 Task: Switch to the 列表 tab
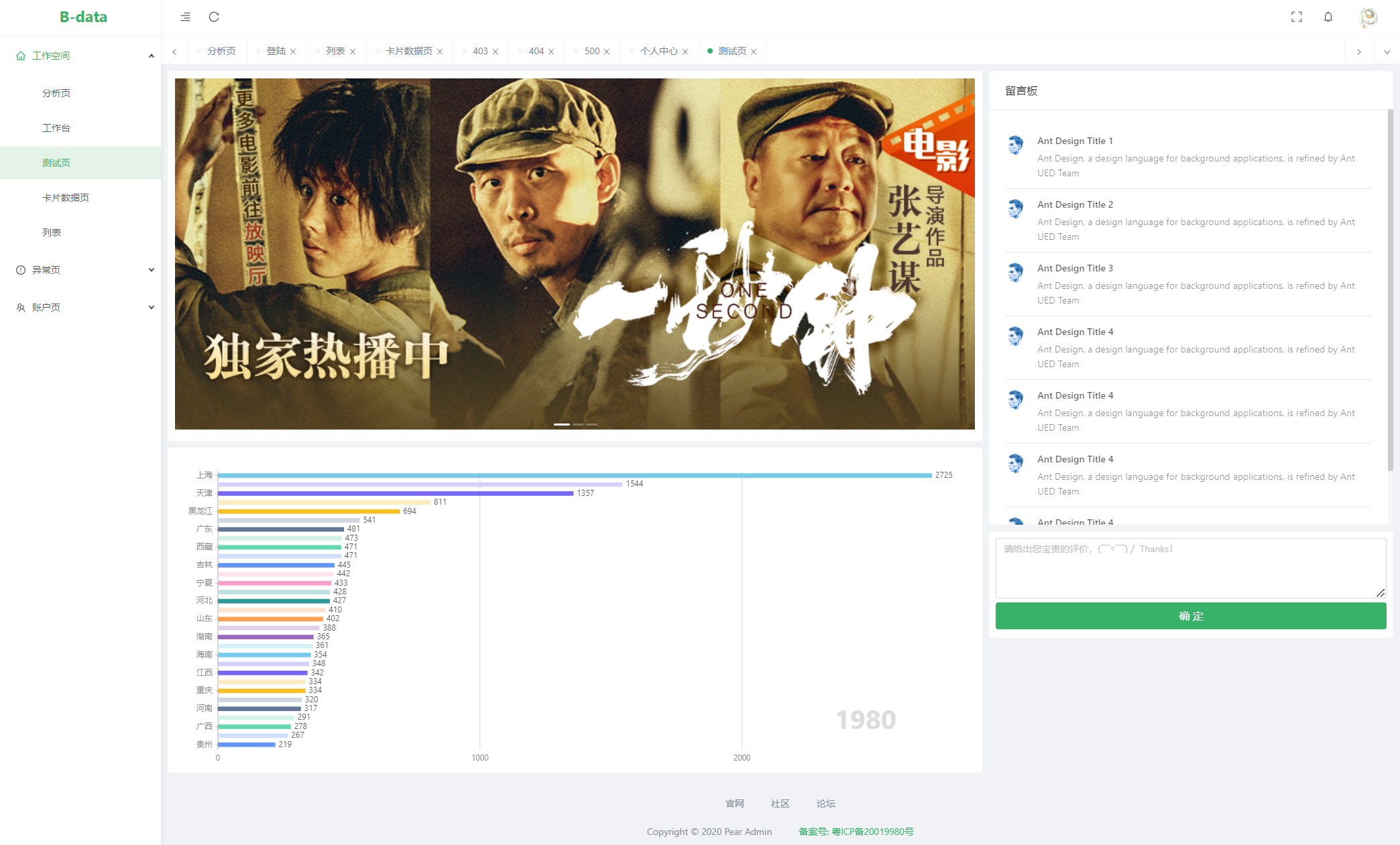pos(335,51)
